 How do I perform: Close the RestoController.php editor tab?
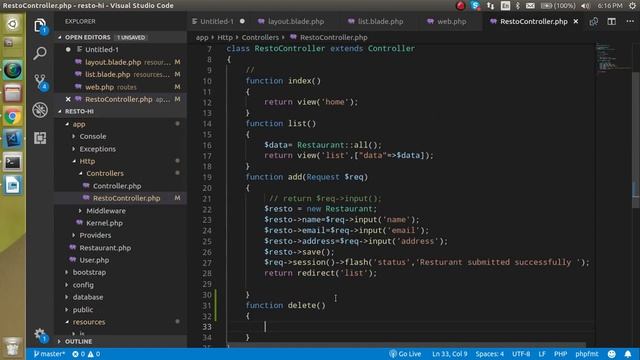576,21
